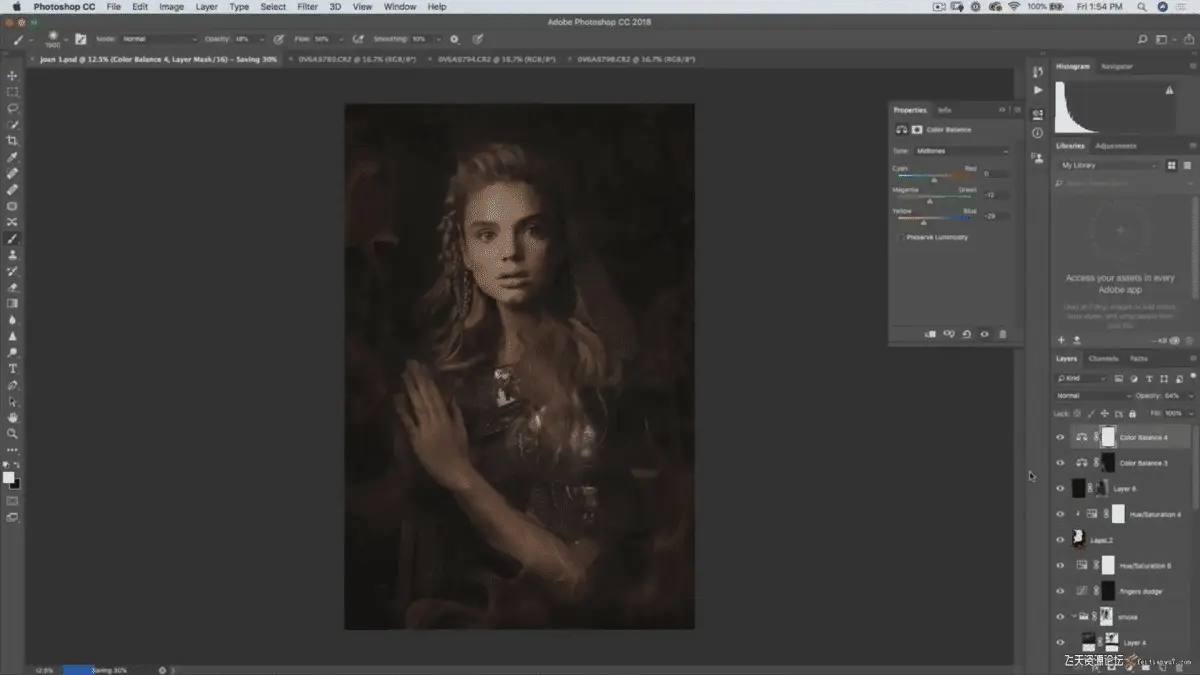Select the Move tool
Screen dimensions: 1200x675
[12, 76]
